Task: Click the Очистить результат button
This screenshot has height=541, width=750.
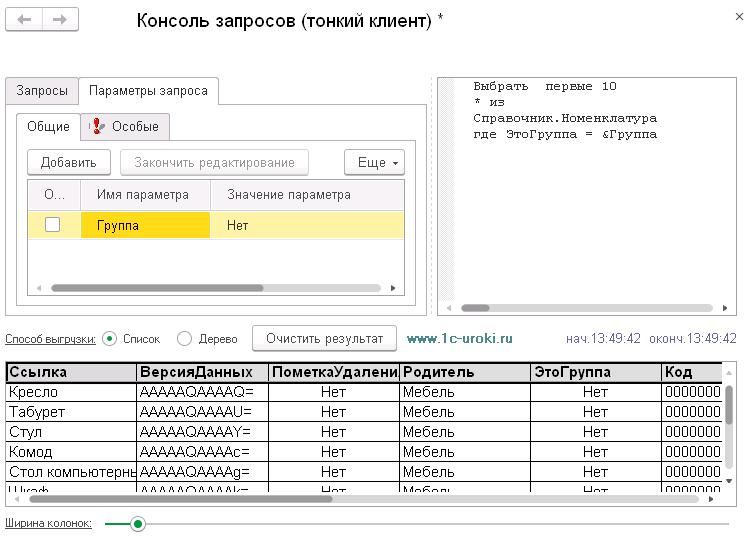Action: pyautogui.click(x=324, y=339)
